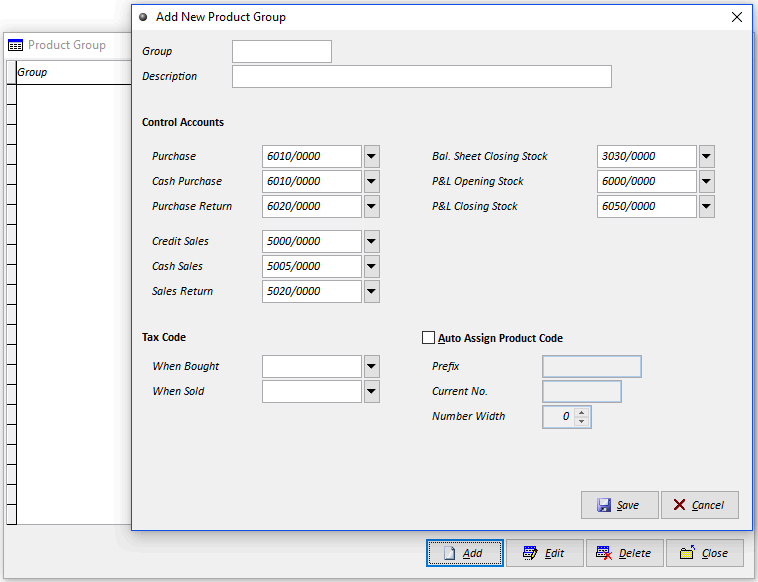The height and width of the screenshot is (582, 758).
Task: Close the Add New Product Group dialog with X
Action: (737, 17)
